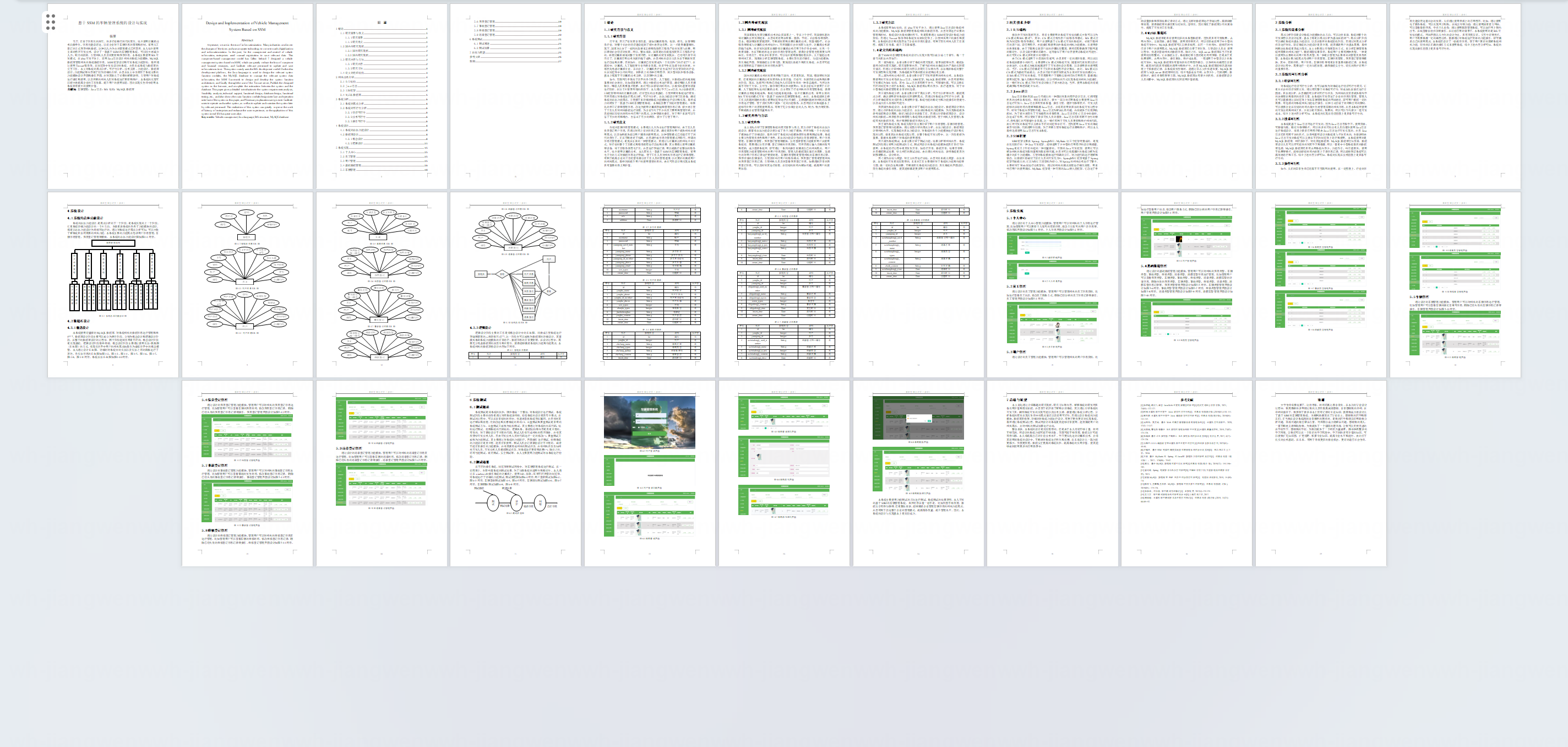This screenshot has height=747, width=1568.
Task: Open the page with overall E-R relationship diagram
Action: coord(515,285)
